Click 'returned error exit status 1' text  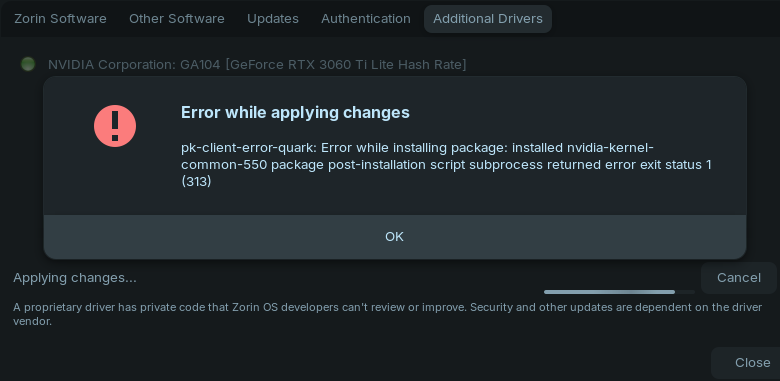[x=629, y=165]
